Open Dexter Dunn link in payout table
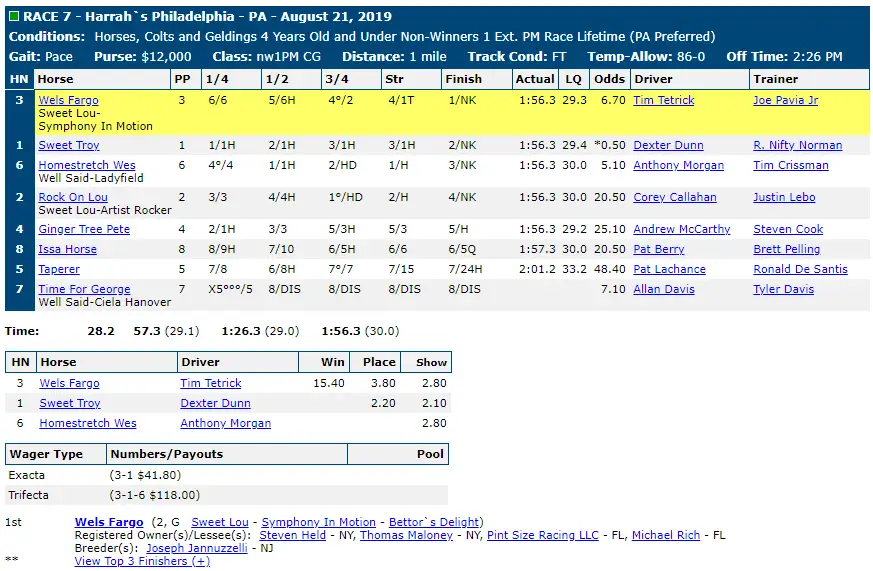873x571 pixels. (x=215, y=403)
